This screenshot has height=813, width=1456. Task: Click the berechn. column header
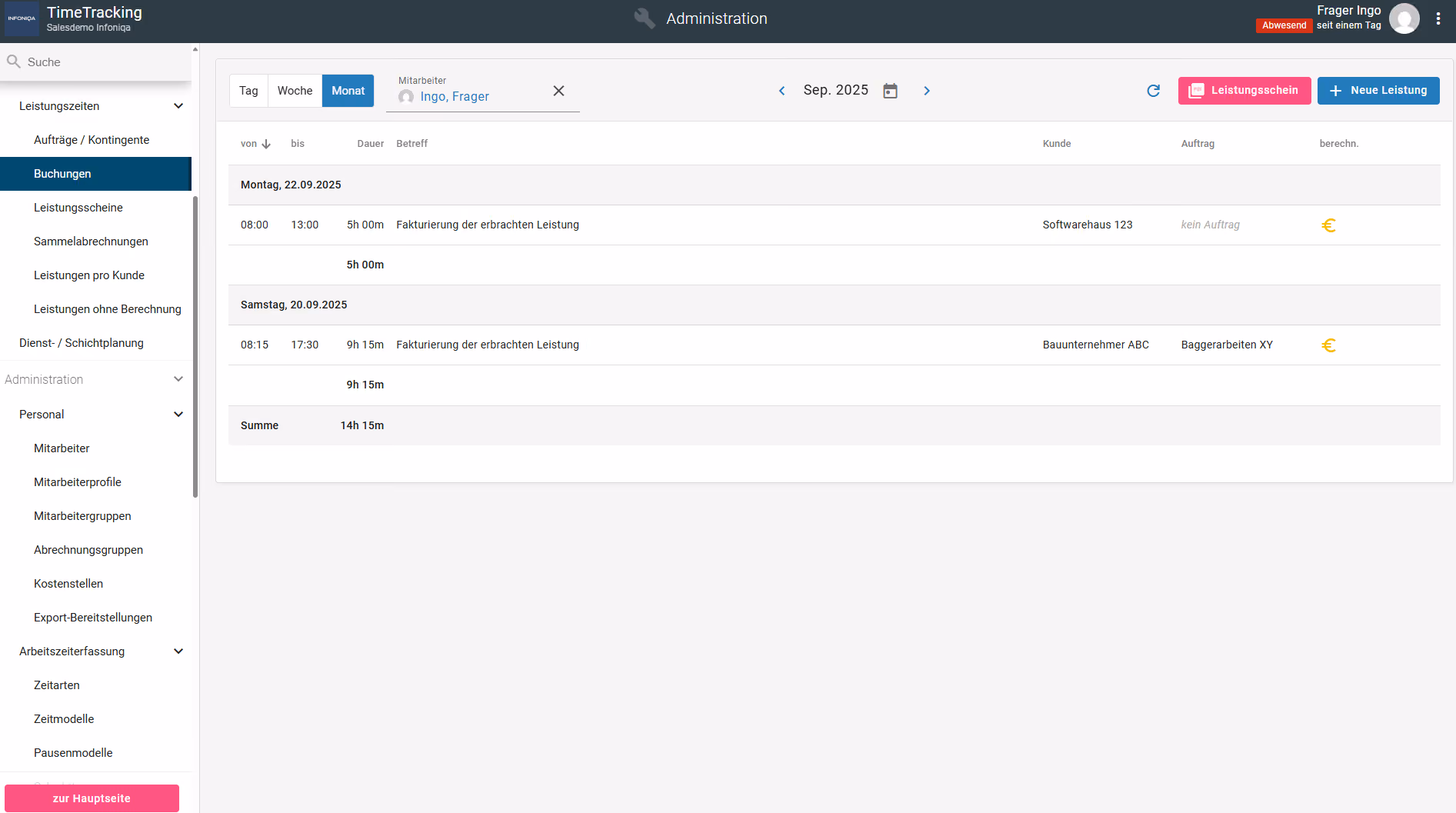[1339, 144]
